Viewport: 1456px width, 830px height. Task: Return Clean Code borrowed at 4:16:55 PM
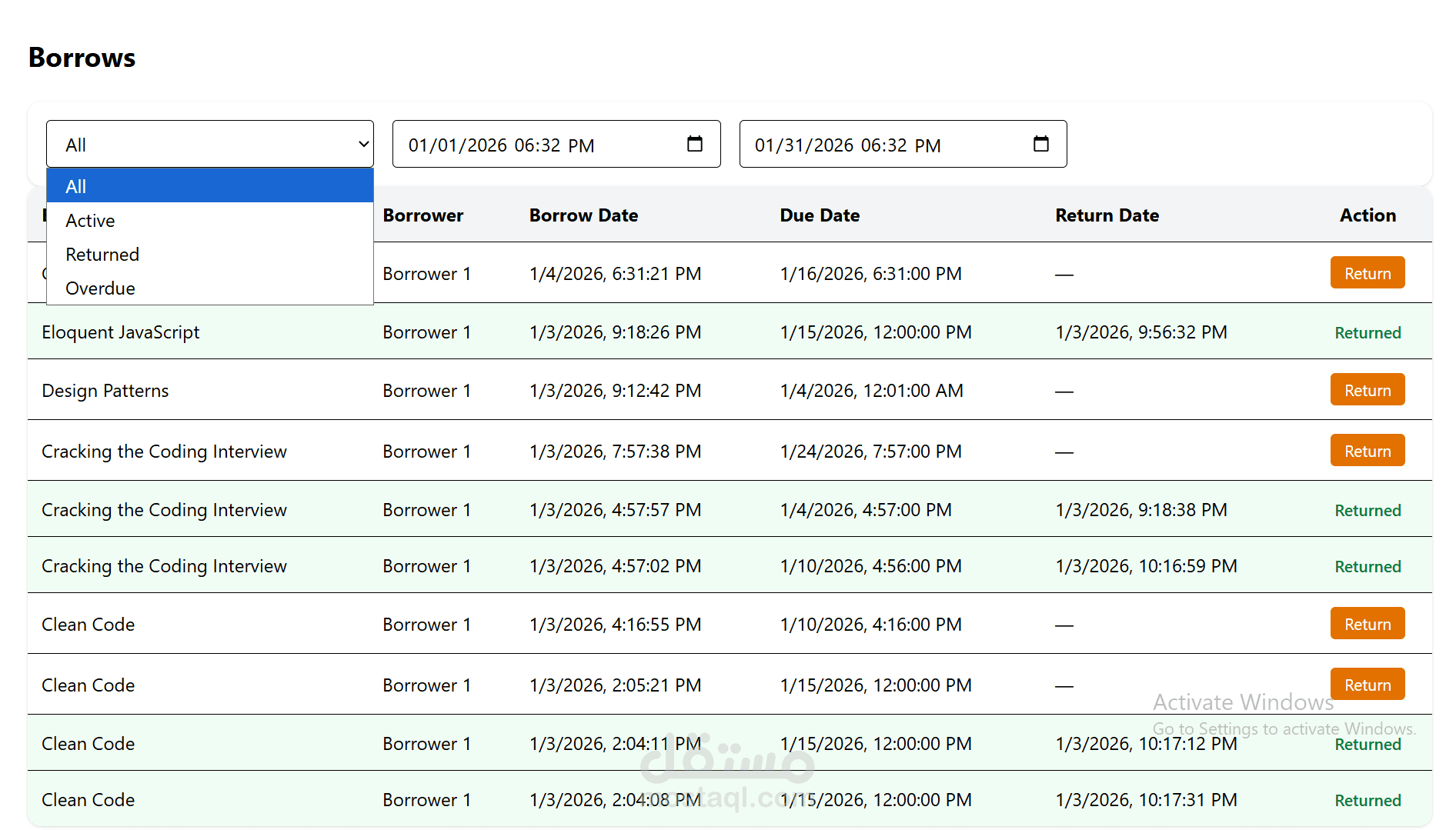pyautogui.click(x=1367, y=624)
